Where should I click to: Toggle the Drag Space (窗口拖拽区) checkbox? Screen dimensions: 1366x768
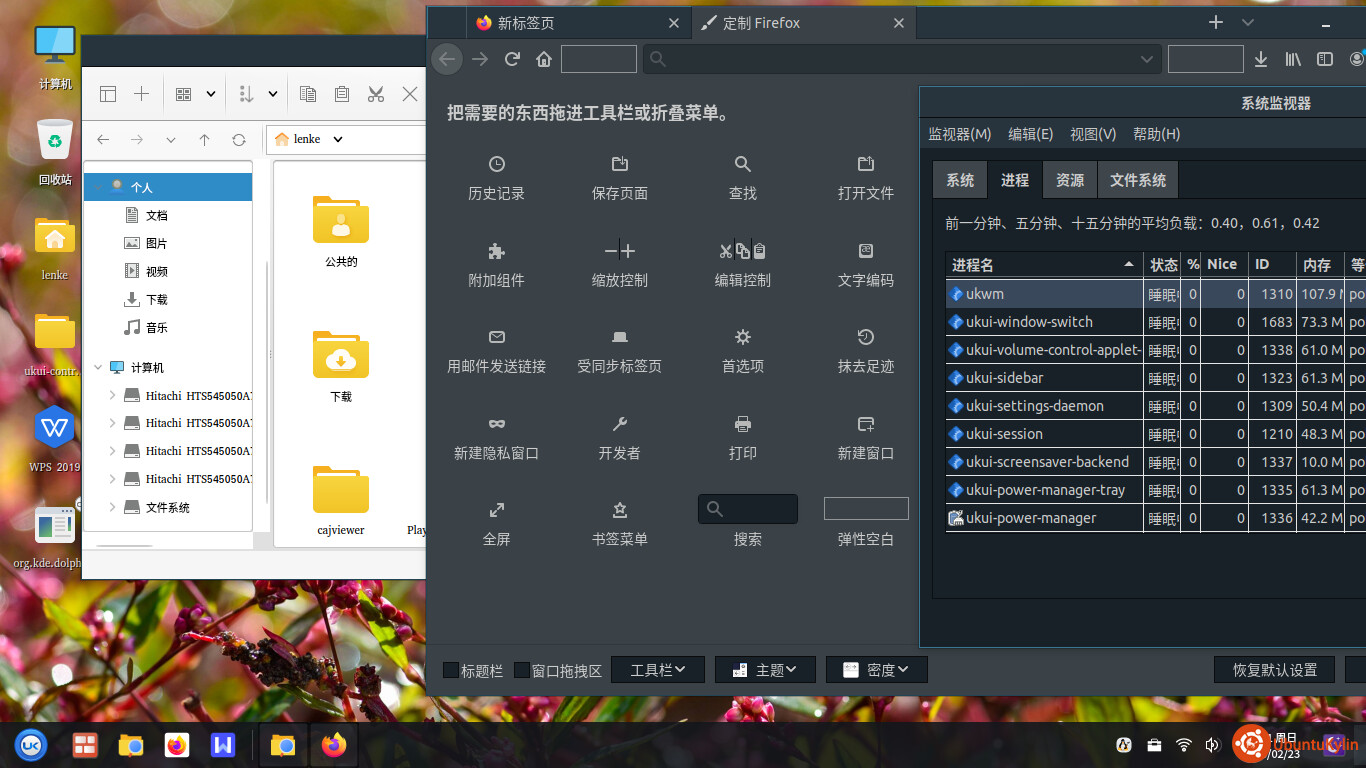pos(522,670)
